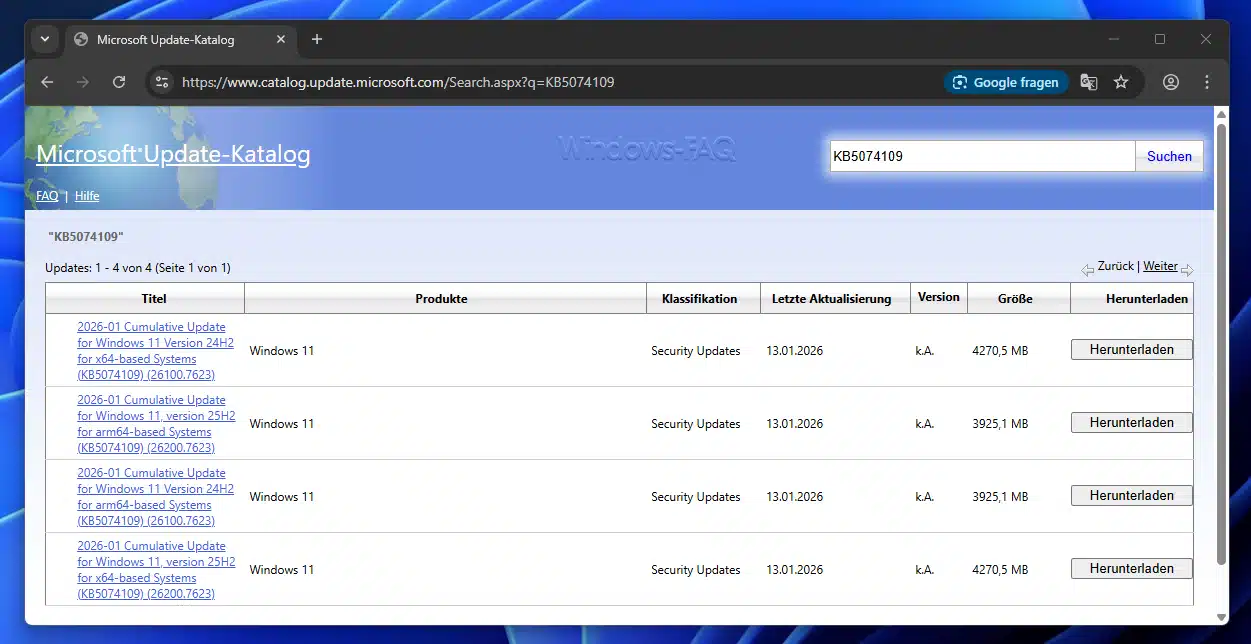This screenshot has width=1251, height=644.
Task: Click the KB5074109 search input field
Action: pos(980,156)
